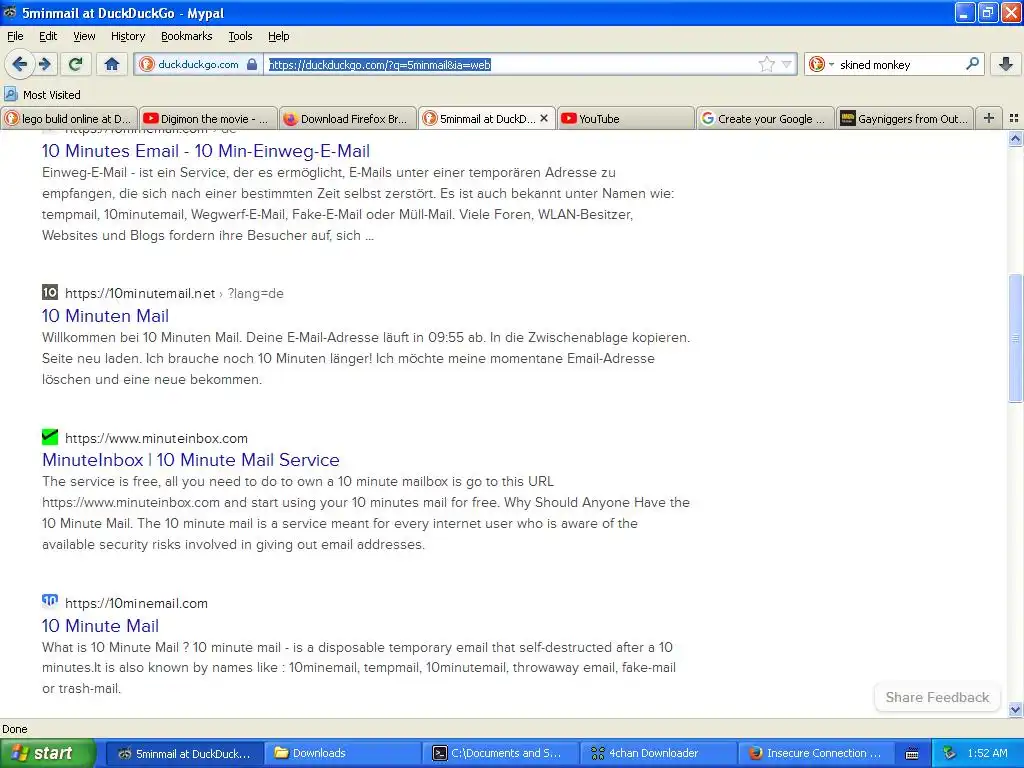This screenshot has height=768, width=1024.
Task: Click the green minuteinbox favicon
Action: tap(50, 437)
